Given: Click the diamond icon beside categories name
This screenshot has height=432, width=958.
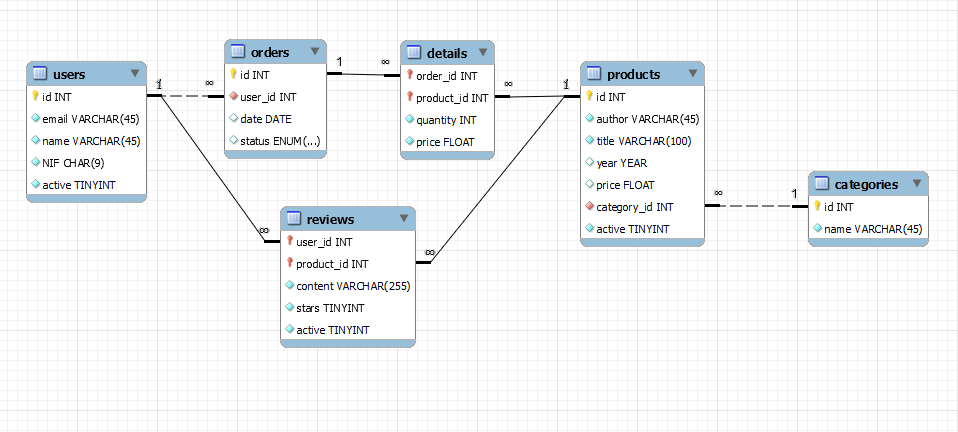Looking at the screenshot, I should [x=817, y=229].
